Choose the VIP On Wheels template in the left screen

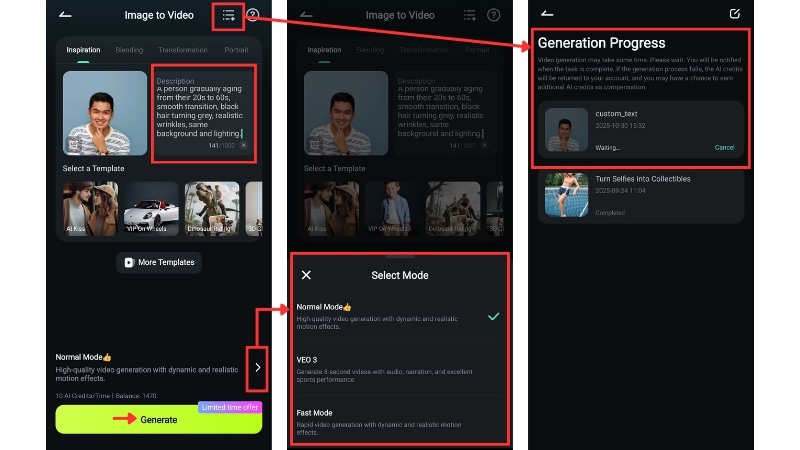click(151, 209)
